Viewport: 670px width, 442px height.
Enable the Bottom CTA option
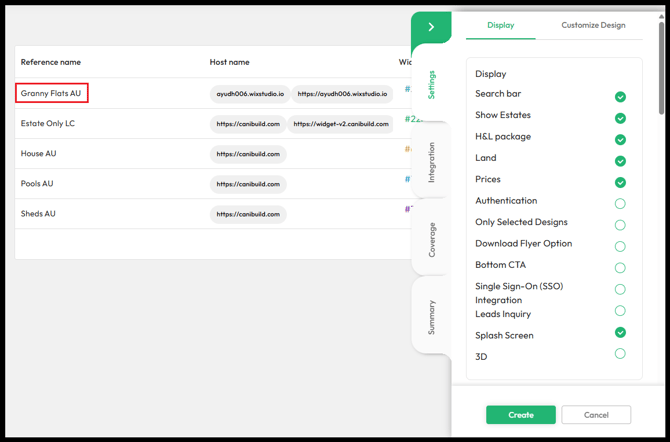(x=620, y=268)
